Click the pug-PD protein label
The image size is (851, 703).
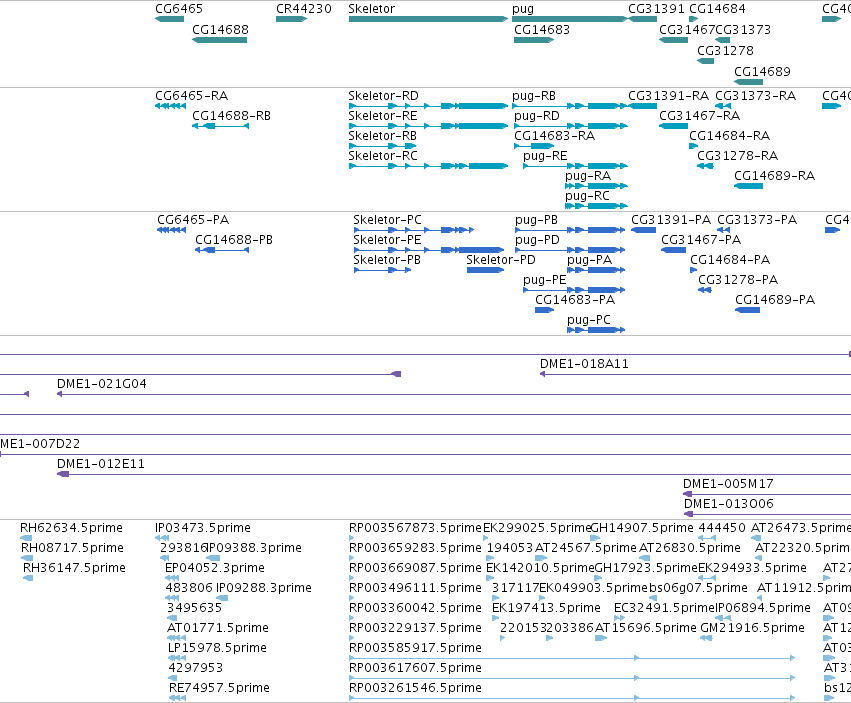[x=537, y=239]
